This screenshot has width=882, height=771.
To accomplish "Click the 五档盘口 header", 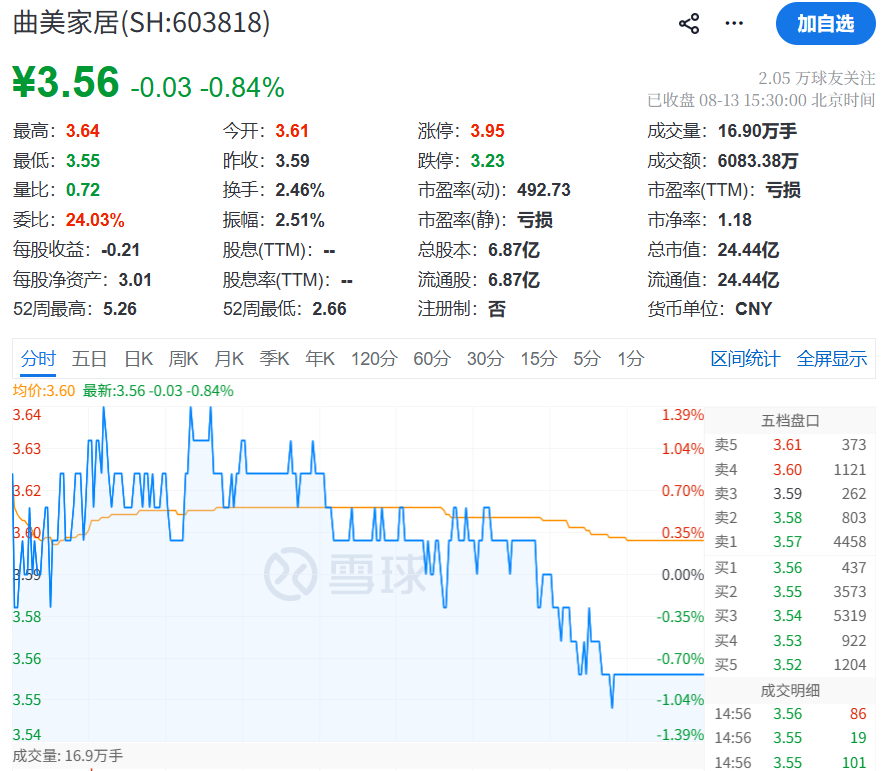I will 790,421.
